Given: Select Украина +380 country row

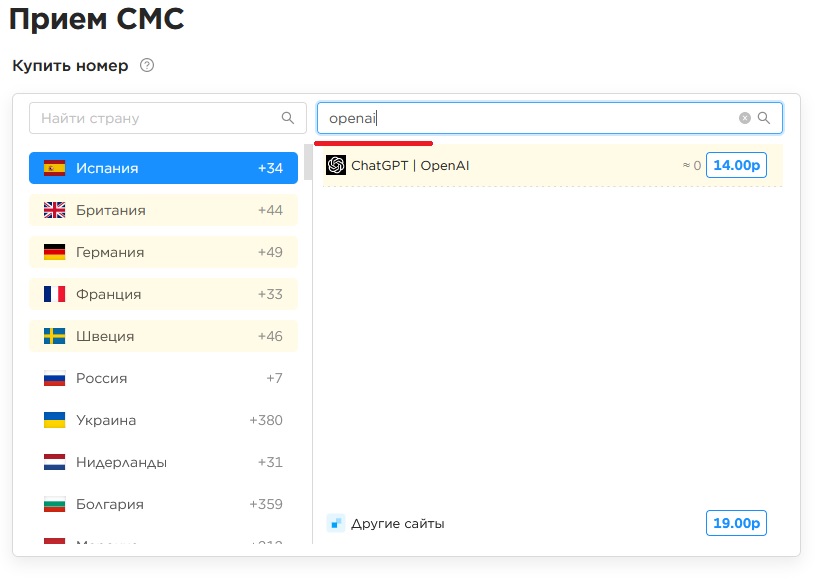Looking at the screenshot, I should (x=163, y=420).
